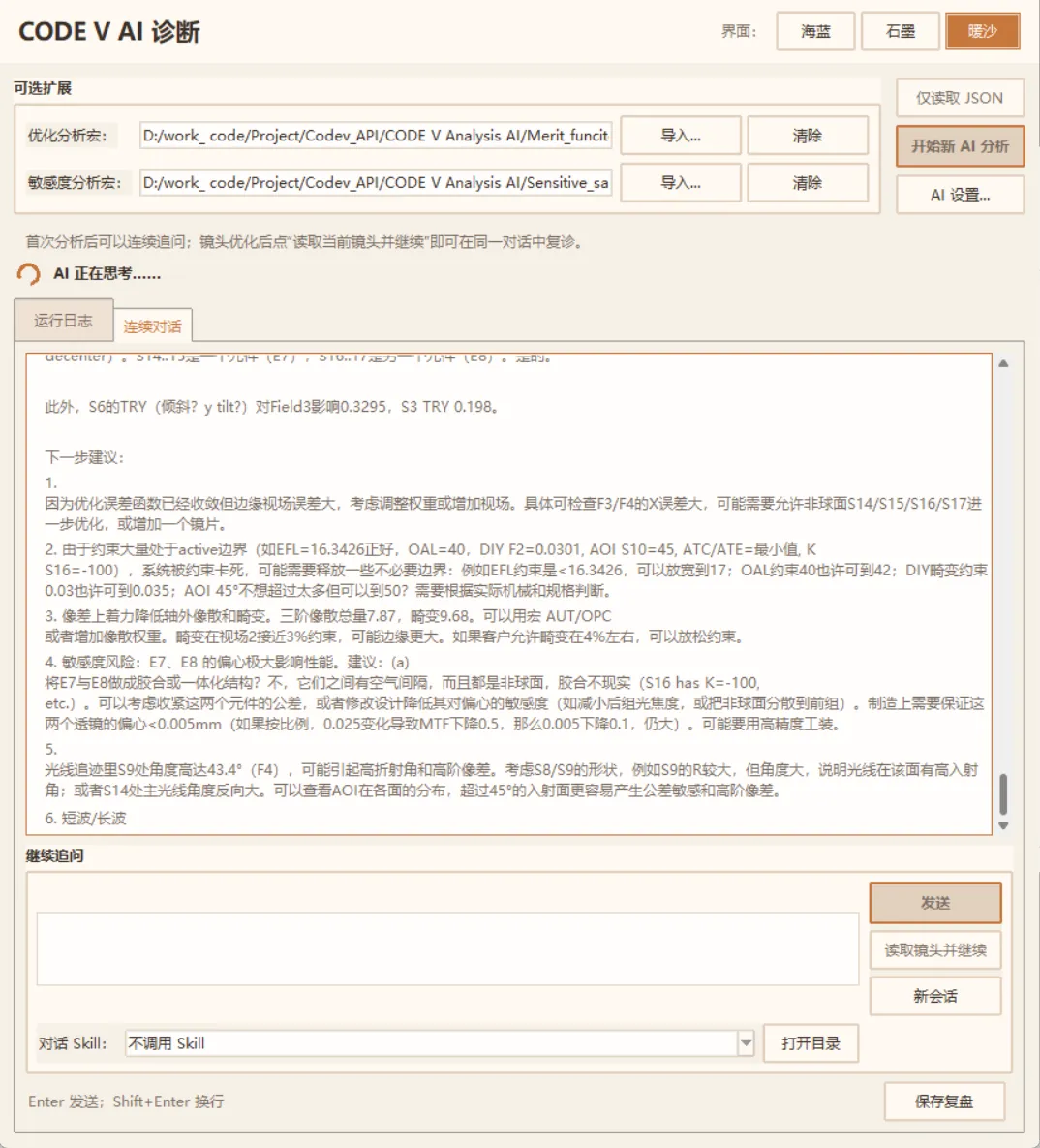Viewport: 1040px width, 1148px height.
Task: Click the AI 正在思考 spinner icon
Action: [28, 274]
